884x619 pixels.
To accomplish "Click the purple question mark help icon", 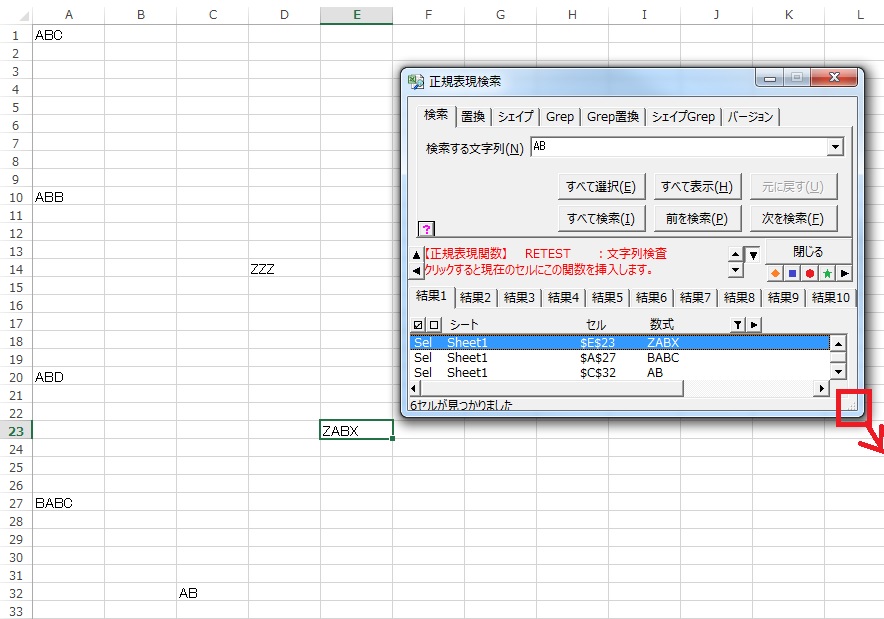I will coord(426,229).
